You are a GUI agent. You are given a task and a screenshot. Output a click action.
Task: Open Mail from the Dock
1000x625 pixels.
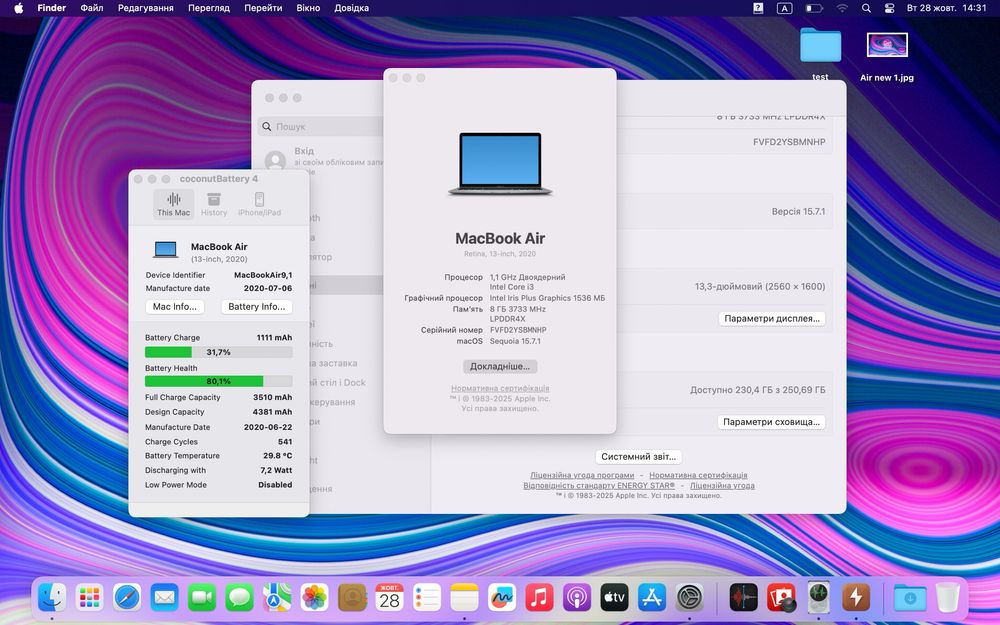click(165, 598)
